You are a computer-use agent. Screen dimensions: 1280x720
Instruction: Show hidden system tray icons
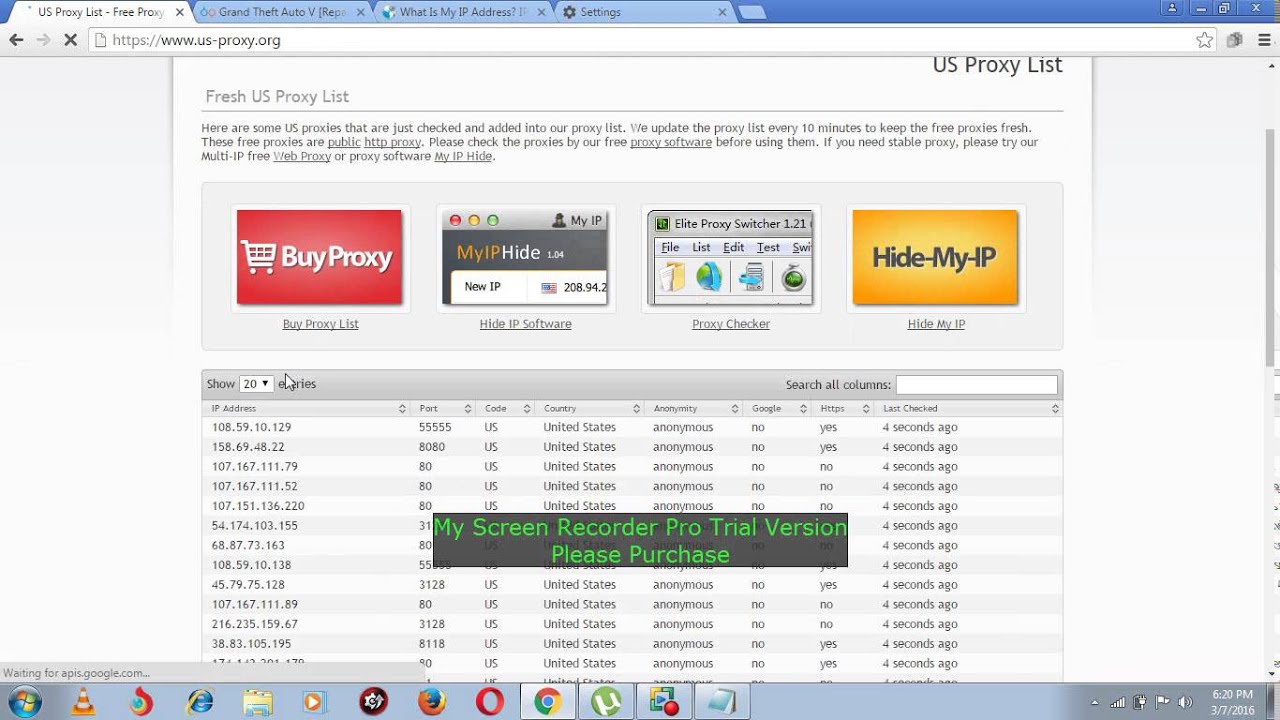click(1094, 702)
